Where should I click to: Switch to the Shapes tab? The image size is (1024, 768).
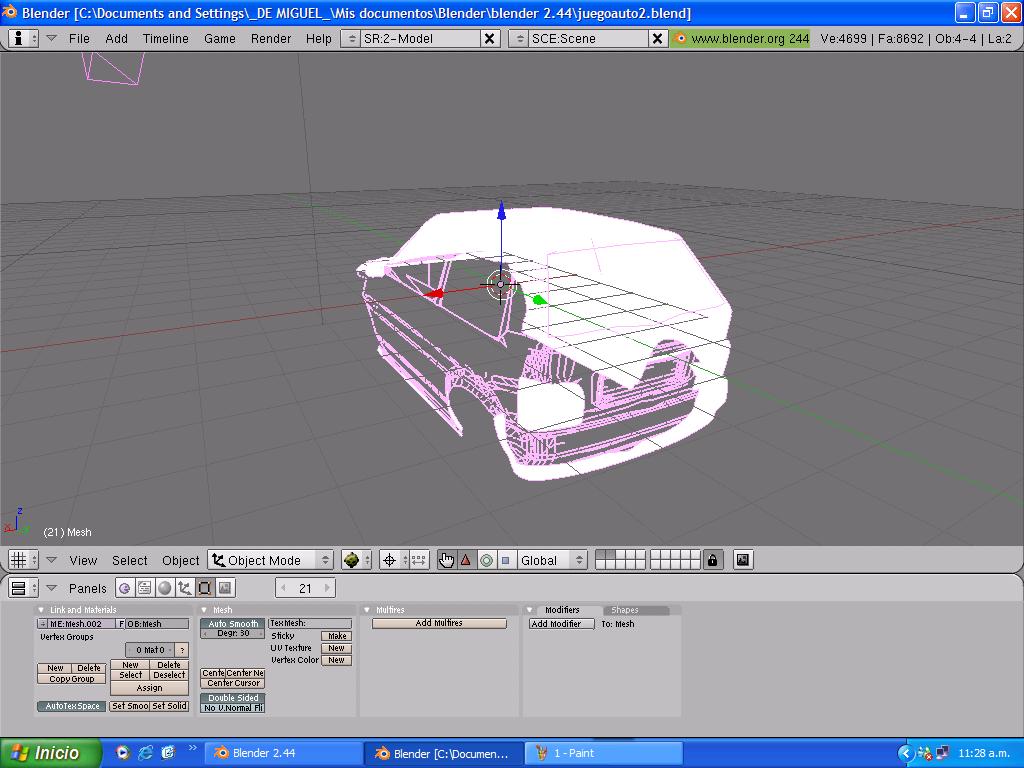625,610
